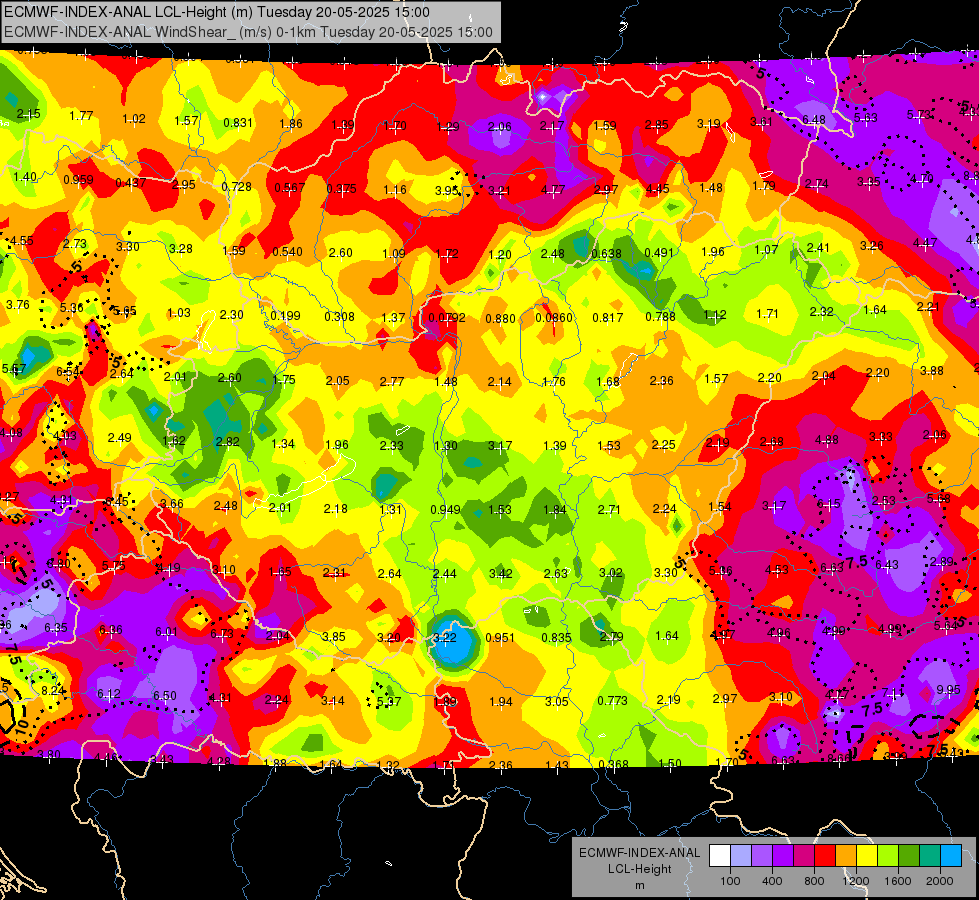Click the wind shear value 2.25
The image size is (979, 900).
(x=663, y=444)
